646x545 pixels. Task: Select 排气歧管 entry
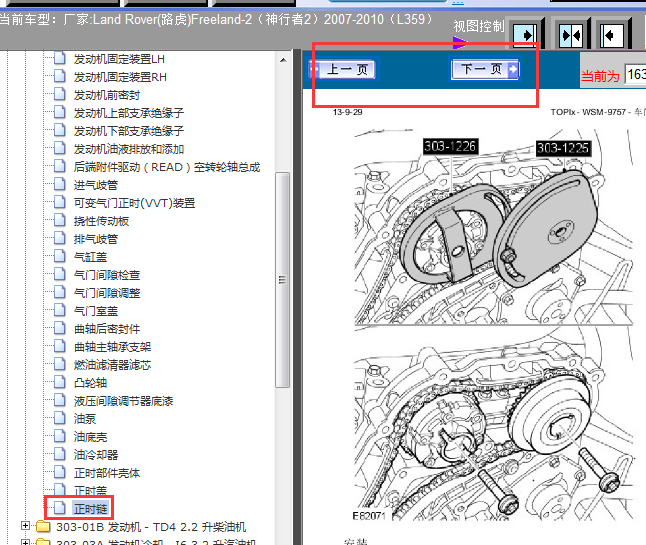[x=96, y=239]
